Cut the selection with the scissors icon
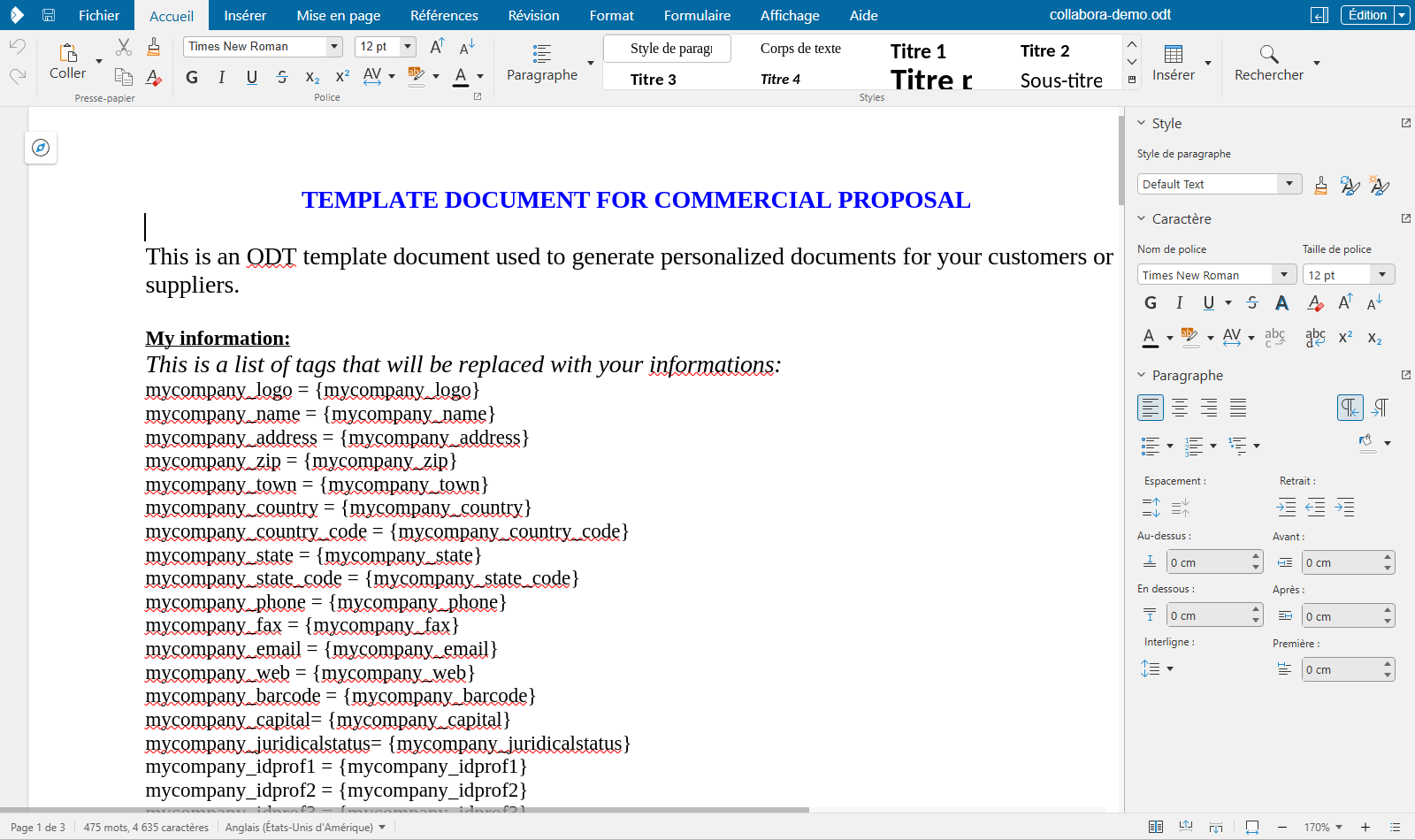The height and width of the screenshot is (840, 1415). click(x=124, y=47)
